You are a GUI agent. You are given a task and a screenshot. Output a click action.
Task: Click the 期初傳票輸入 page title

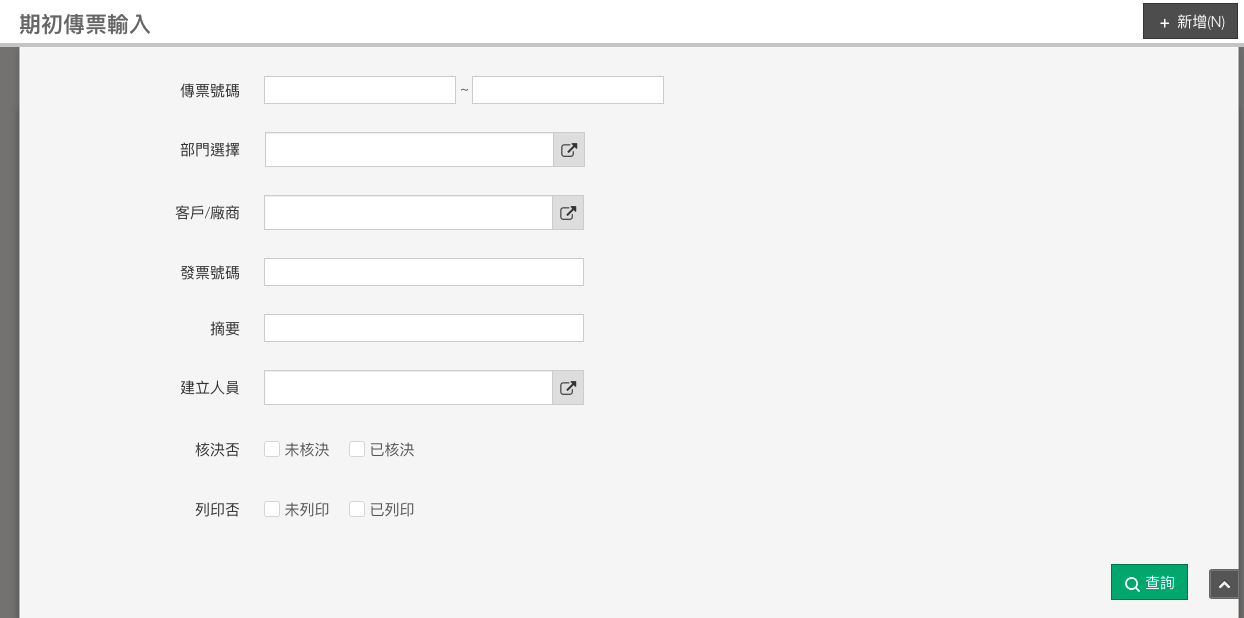pos(85,24)
